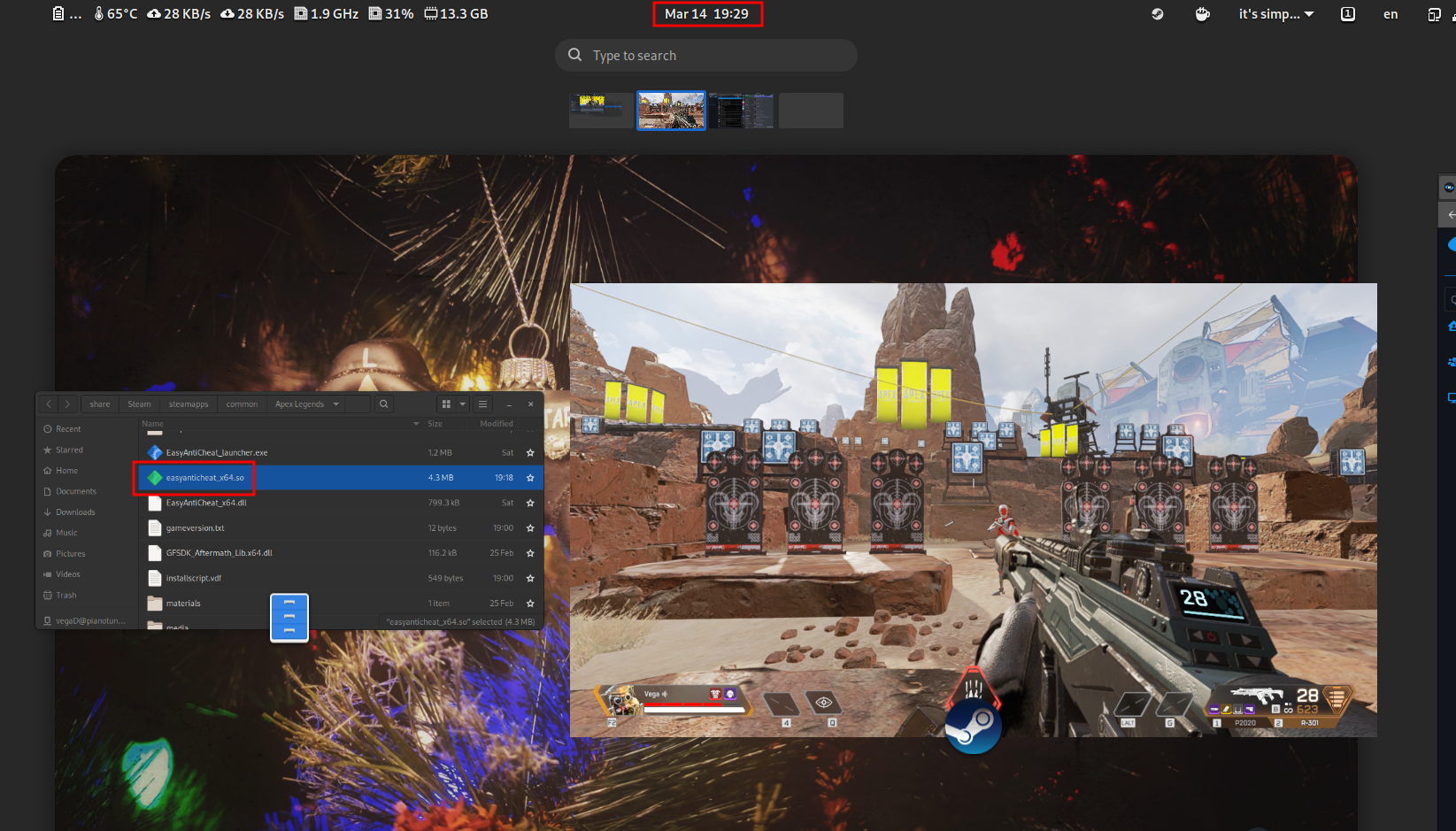Toggle star on easyanticheat_x64.so
The image size is (1456, 831).
(x=530, y=478)
